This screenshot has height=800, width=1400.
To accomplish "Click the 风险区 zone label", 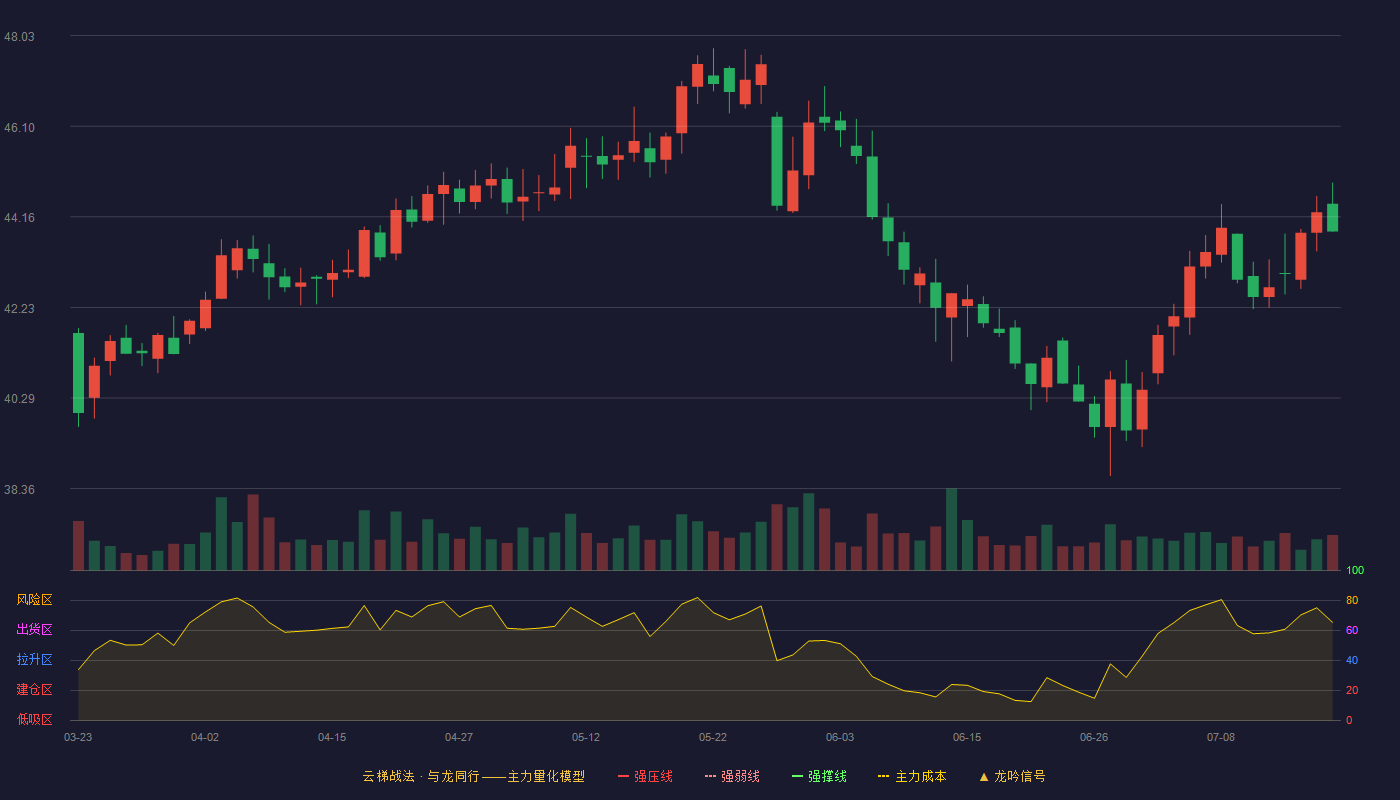I will pos(34,600).
